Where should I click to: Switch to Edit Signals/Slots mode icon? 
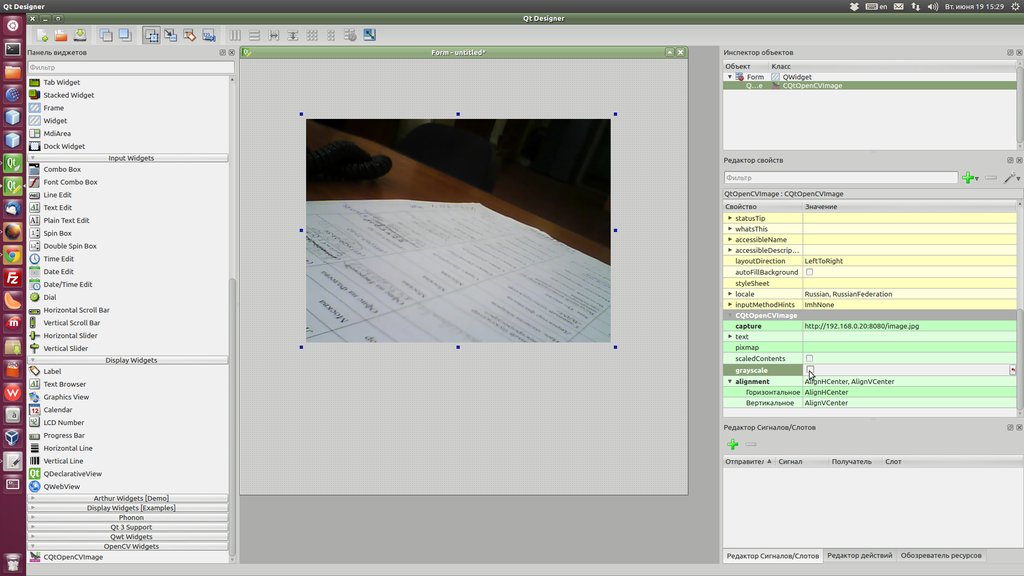tap(170, 35)
